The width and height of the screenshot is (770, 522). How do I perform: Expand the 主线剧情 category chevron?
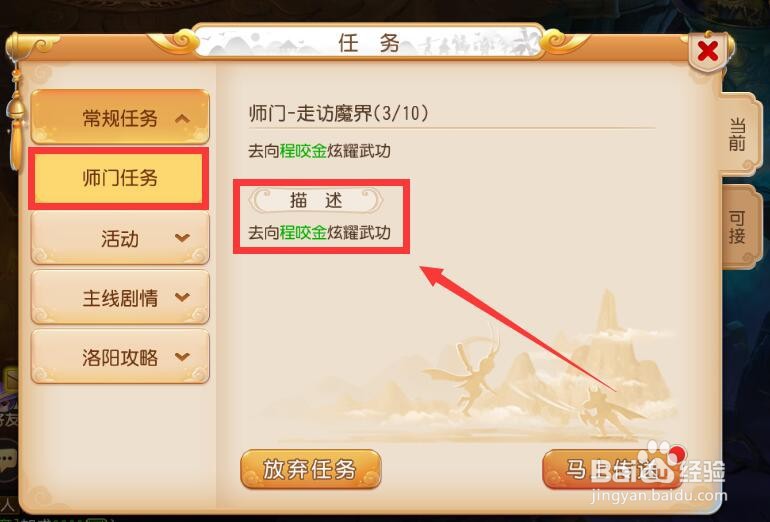(182, 297)
